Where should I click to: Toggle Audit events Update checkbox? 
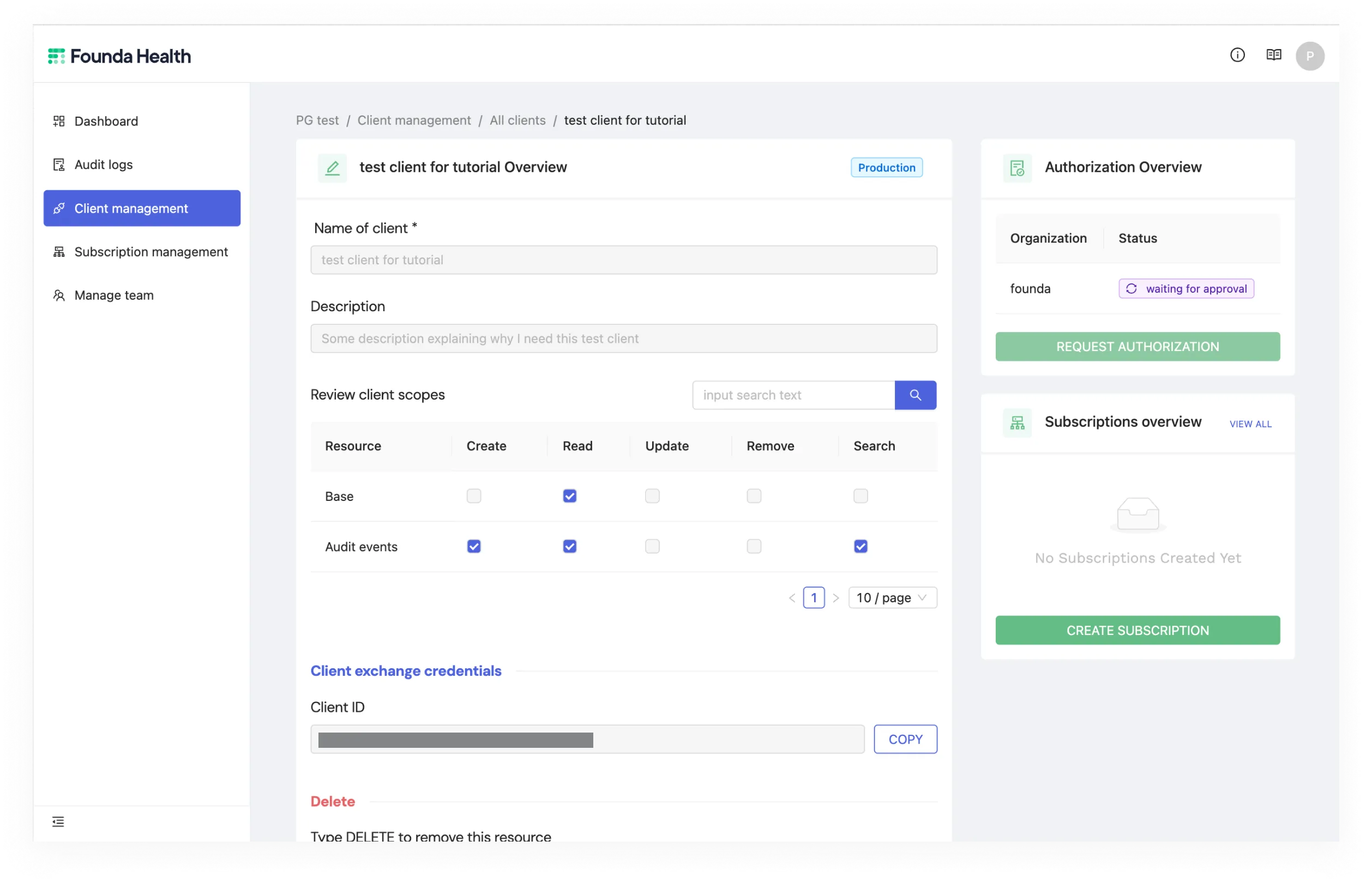[652, 547]
